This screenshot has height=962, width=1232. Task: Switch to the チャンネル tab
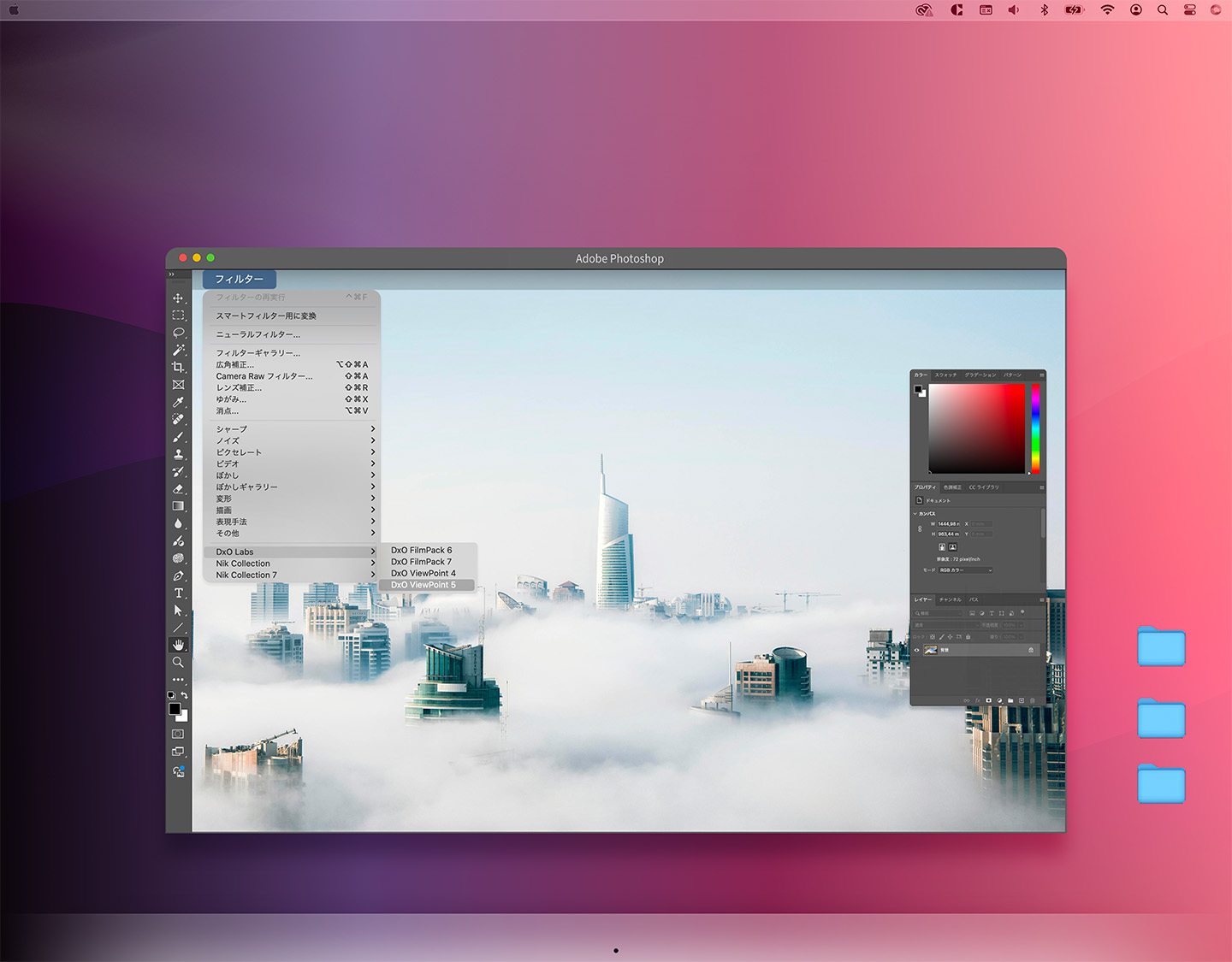pos(950,599)
